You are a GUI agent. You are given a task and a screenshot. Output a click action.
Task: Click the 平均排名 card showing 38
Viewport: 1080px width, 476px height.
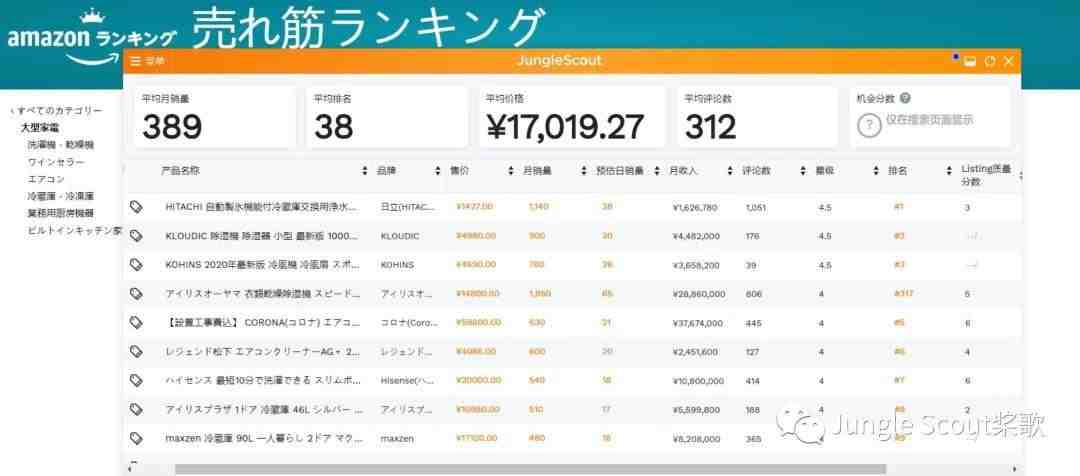click(387, 117)
